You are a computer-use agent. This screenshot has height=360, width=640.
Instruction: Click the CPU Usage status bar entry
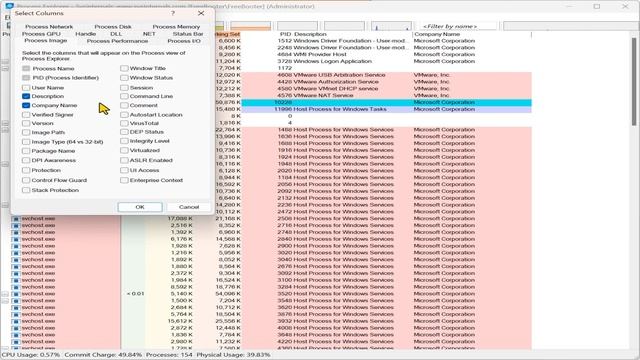coord(31,355)
